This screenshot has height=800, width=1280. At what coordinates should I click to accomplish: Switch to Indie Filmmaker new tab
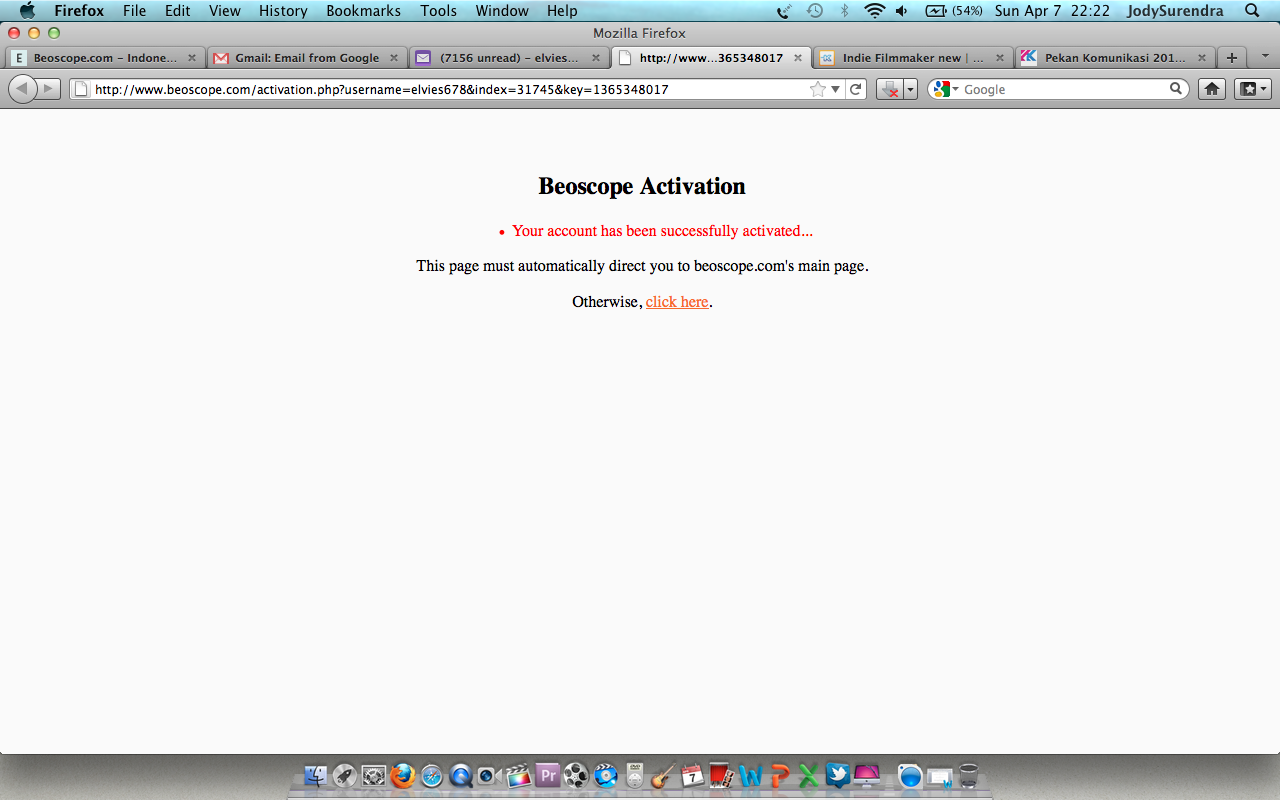click(912, 58)
